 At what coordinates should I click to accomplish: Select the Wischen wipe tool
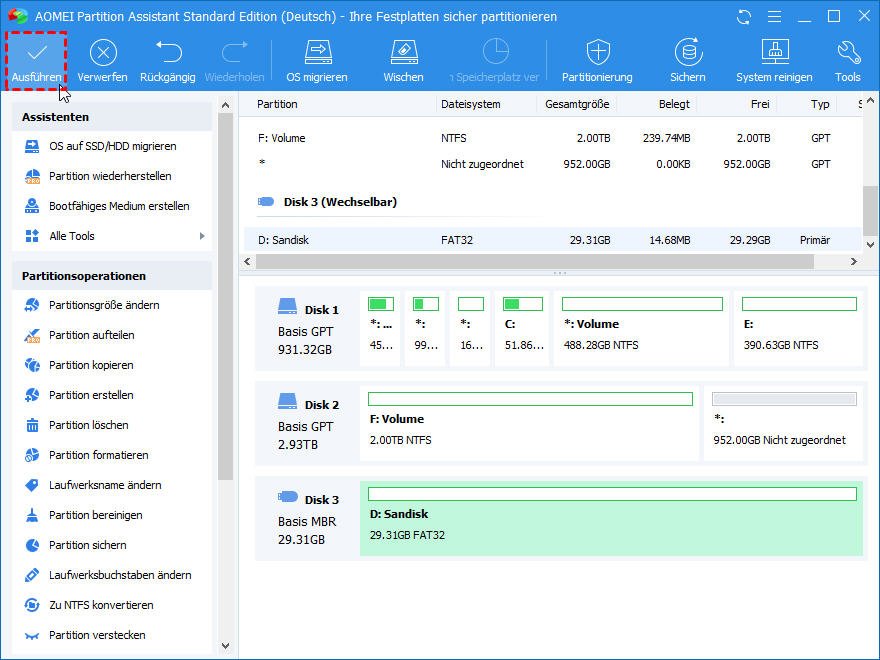coord(403,54)
